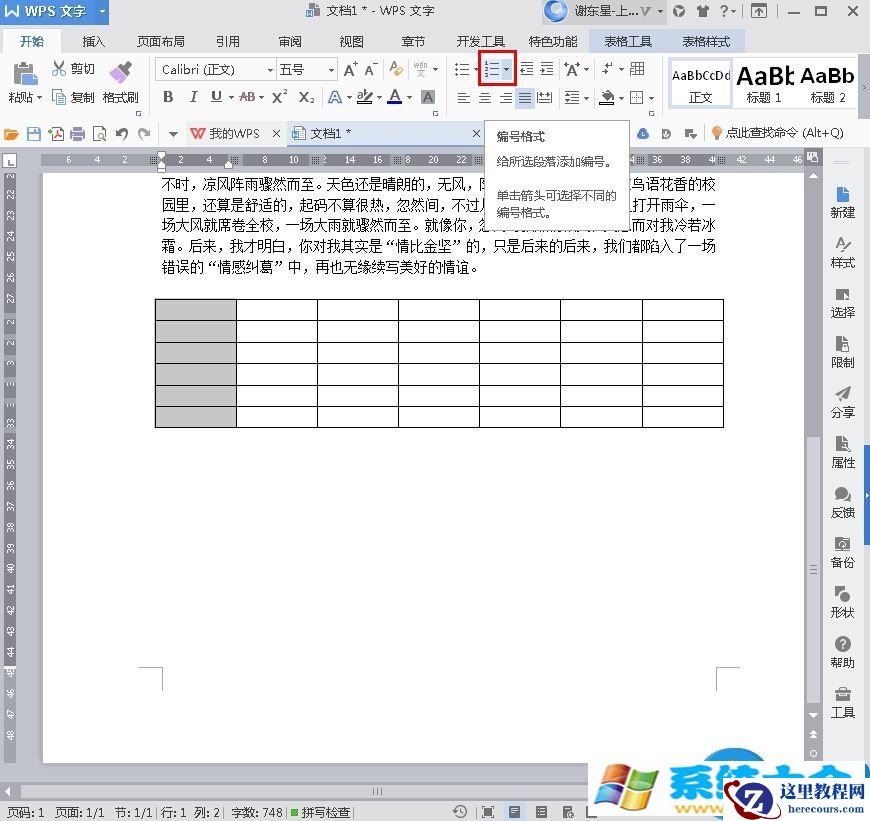Open the Print Preview icon

[x=100, y=133]
